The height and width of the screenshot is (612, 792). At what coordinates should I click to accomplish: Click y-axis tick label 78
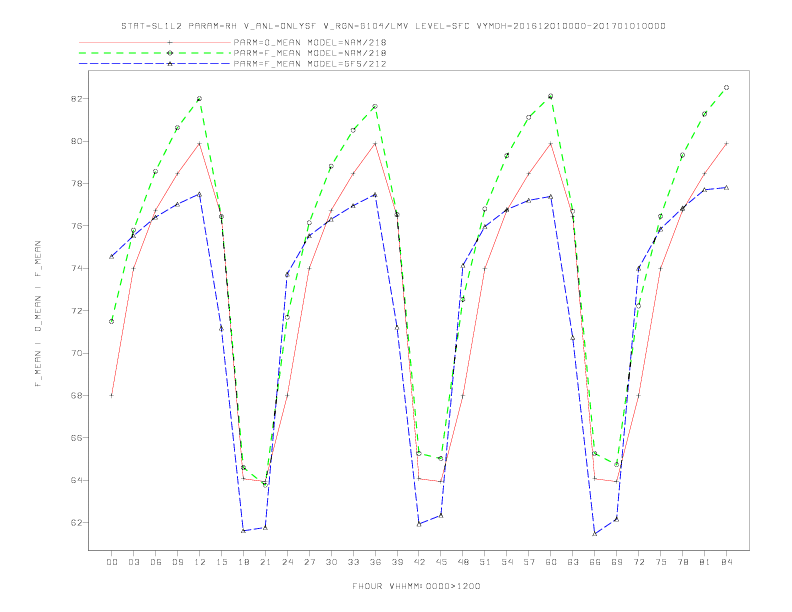coord(77,184)
